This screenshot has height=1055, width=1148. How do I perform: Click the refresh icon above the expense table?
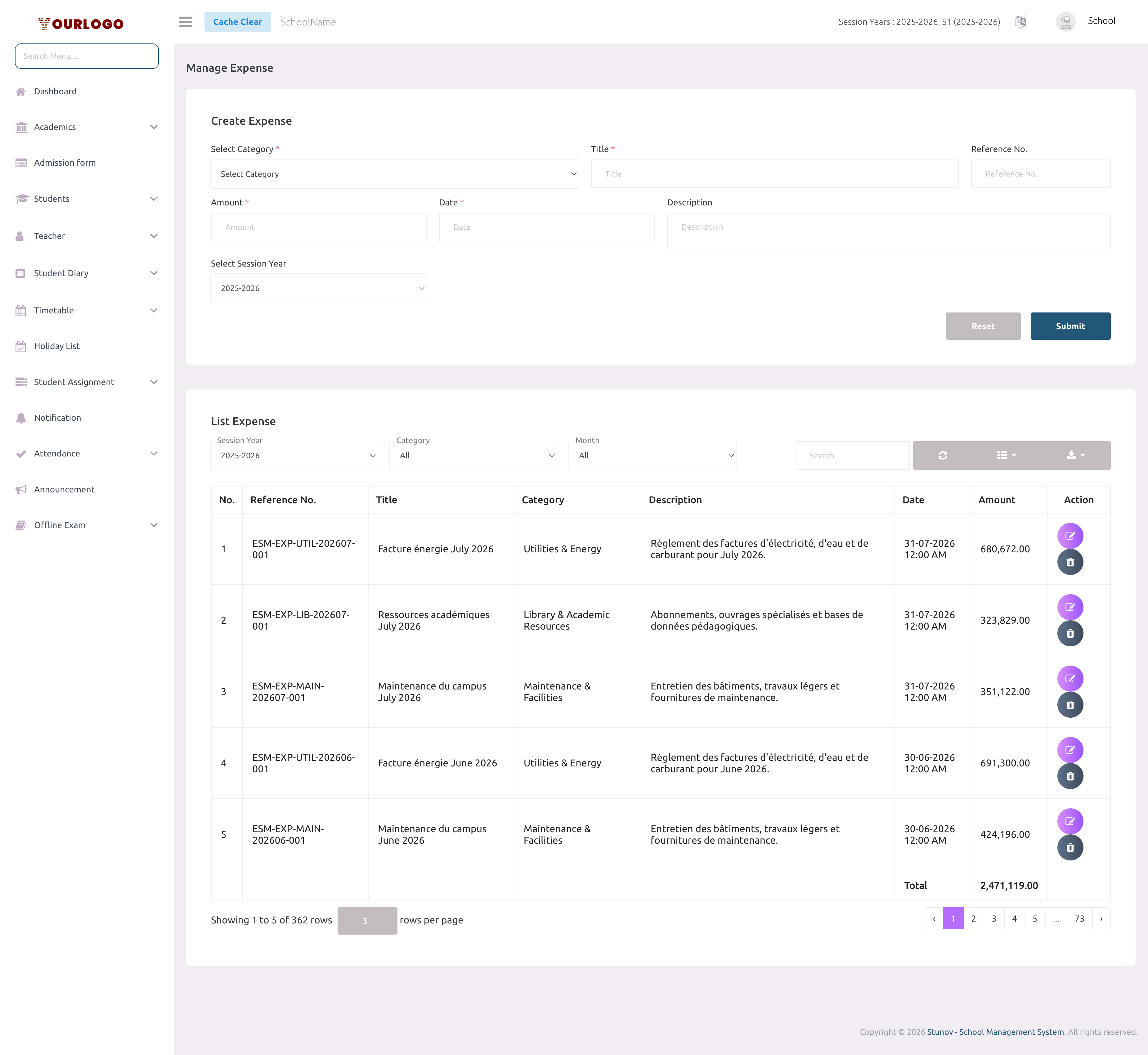(943, 455)
